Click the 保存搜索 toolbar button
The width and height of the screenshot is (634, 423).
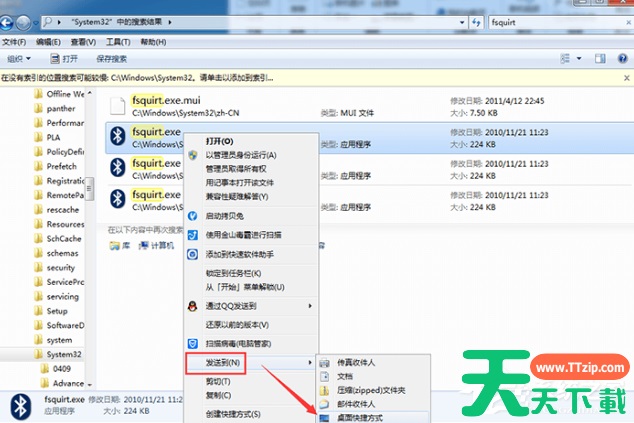point(111,59)
